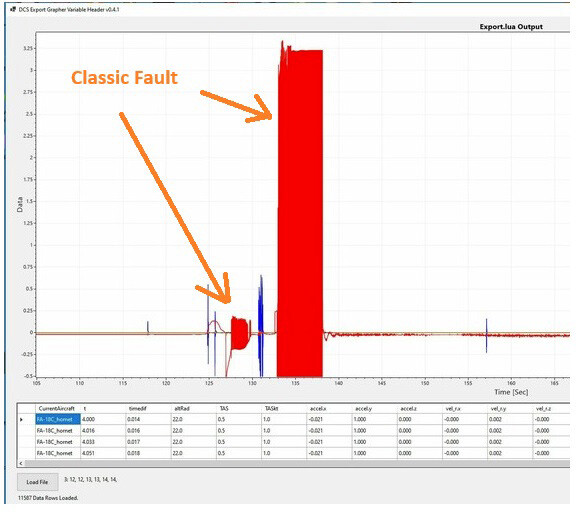
Task: Click the TASkt 1.0 cell in the 4.033 row
Action: (284, 442)
